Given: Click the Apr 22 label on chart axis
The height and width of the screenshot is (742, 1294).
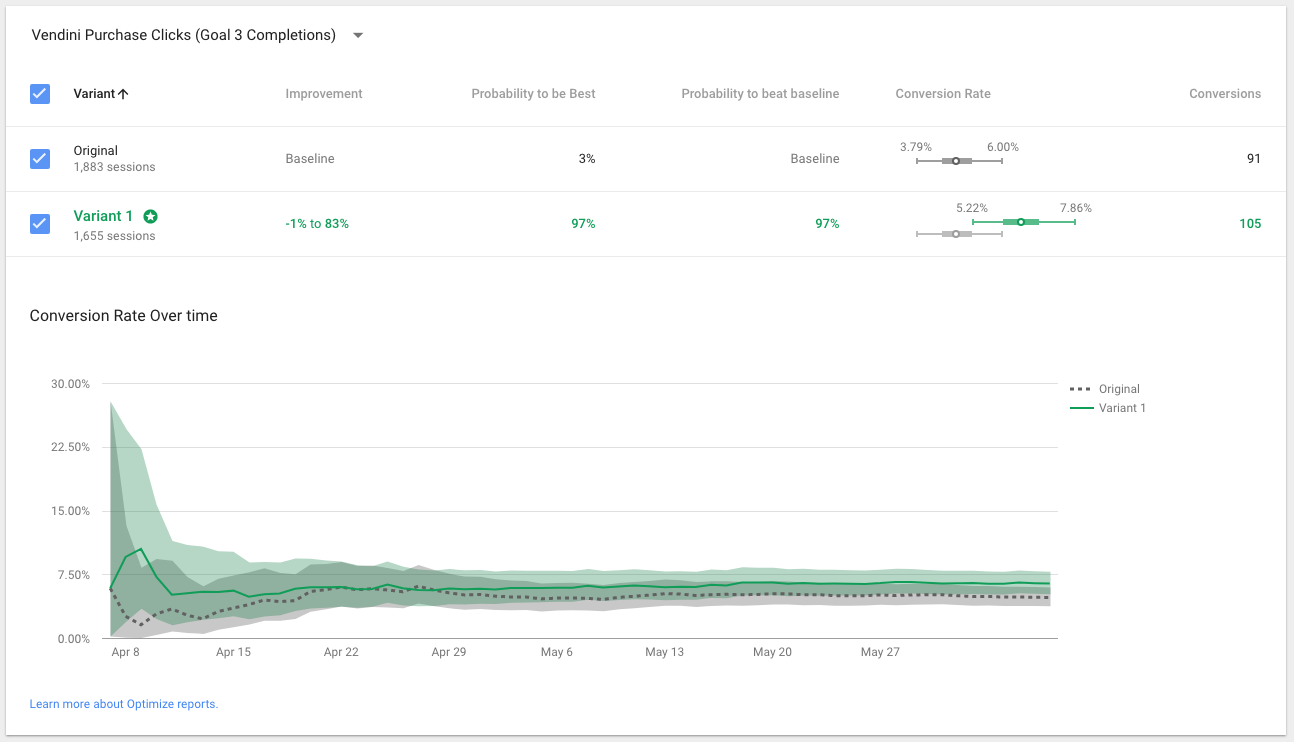Looking at the screenshot, I should [x=341, y=652].
